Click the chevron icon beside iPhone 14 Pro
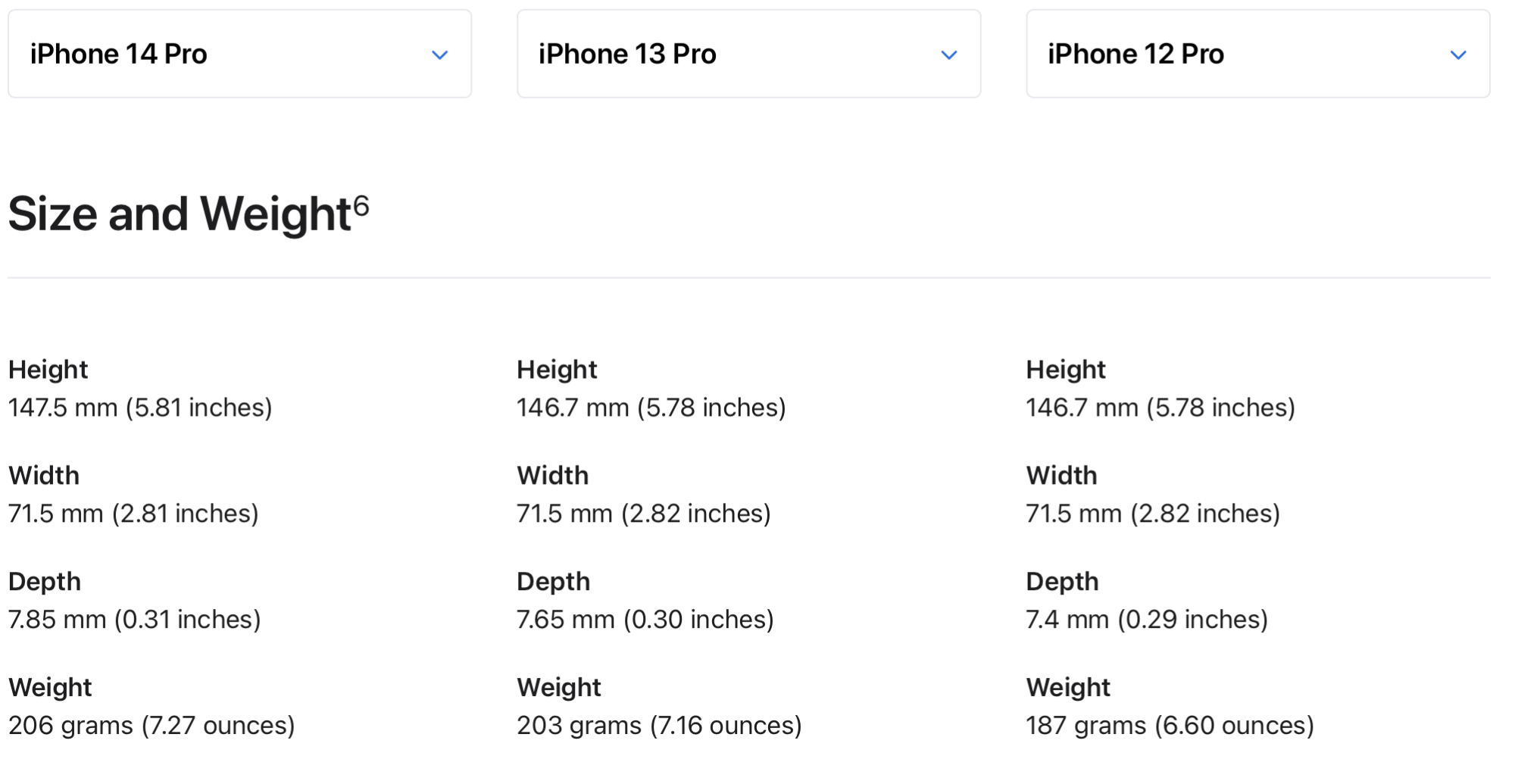Image resolution: width=1515 pixels, height=784 pixels. coord(439,55)
